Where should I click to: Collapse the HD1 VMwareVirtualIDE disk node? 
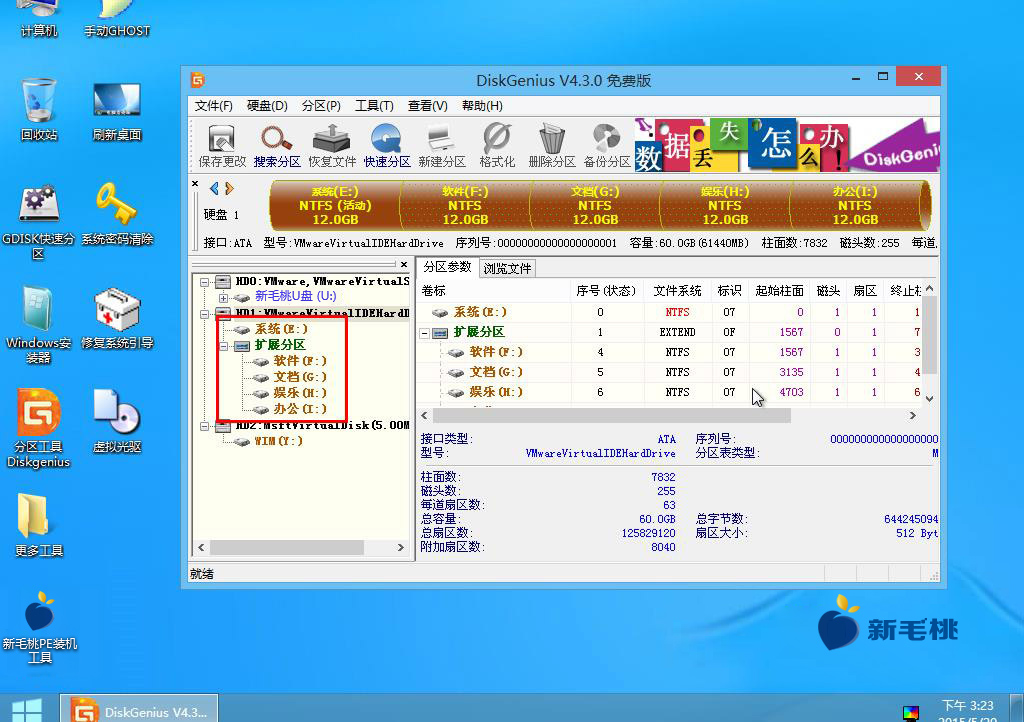pyautogui.click(x=204, y=313)
